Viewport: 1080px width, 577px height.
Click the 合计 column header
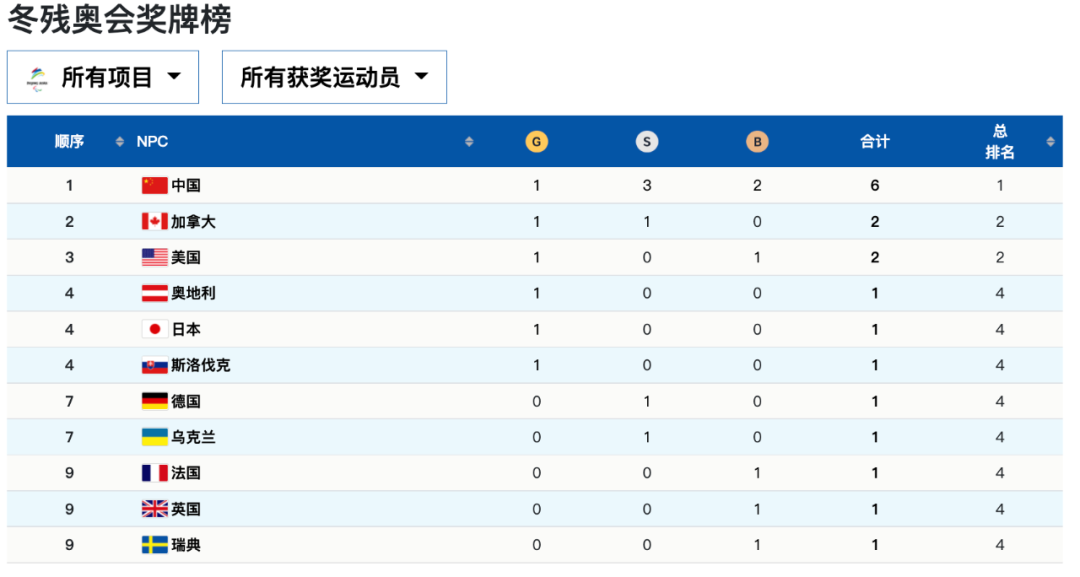tap(875, 142)
